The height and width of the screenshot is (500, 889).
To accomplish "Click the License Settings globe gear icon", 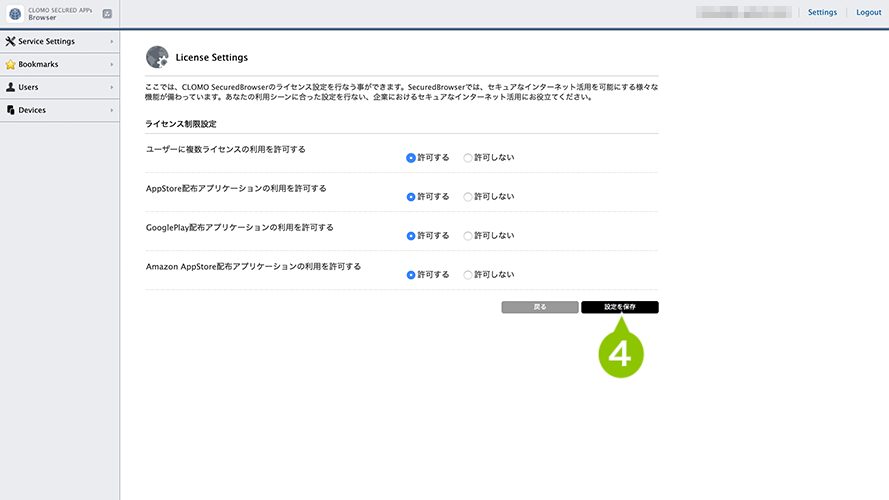I will point(157,57).
